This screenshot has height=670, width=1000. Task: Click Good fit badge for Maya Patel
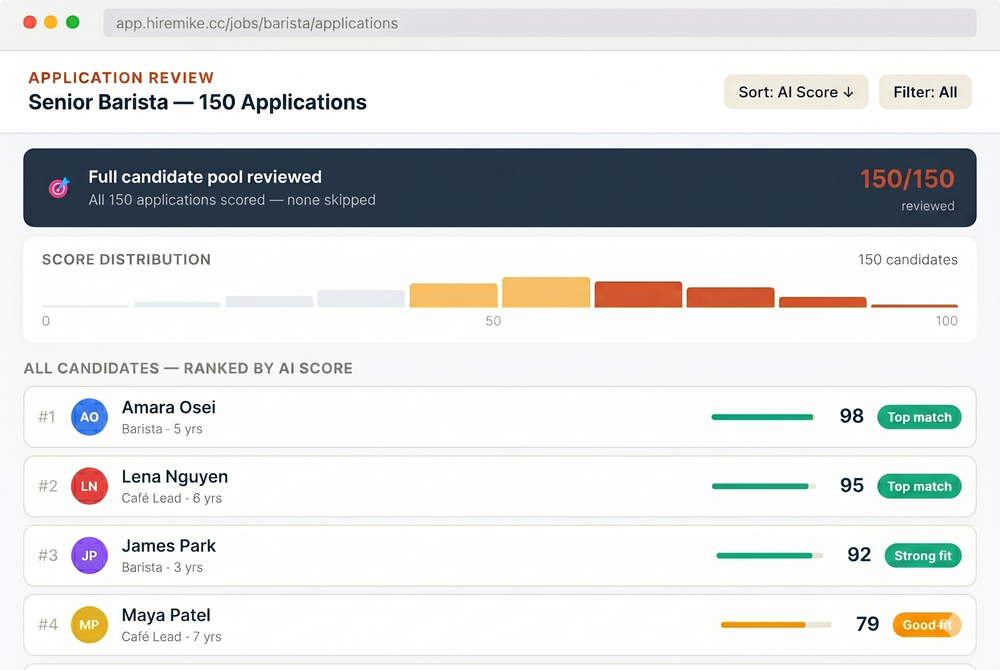(x=927, y=625)
